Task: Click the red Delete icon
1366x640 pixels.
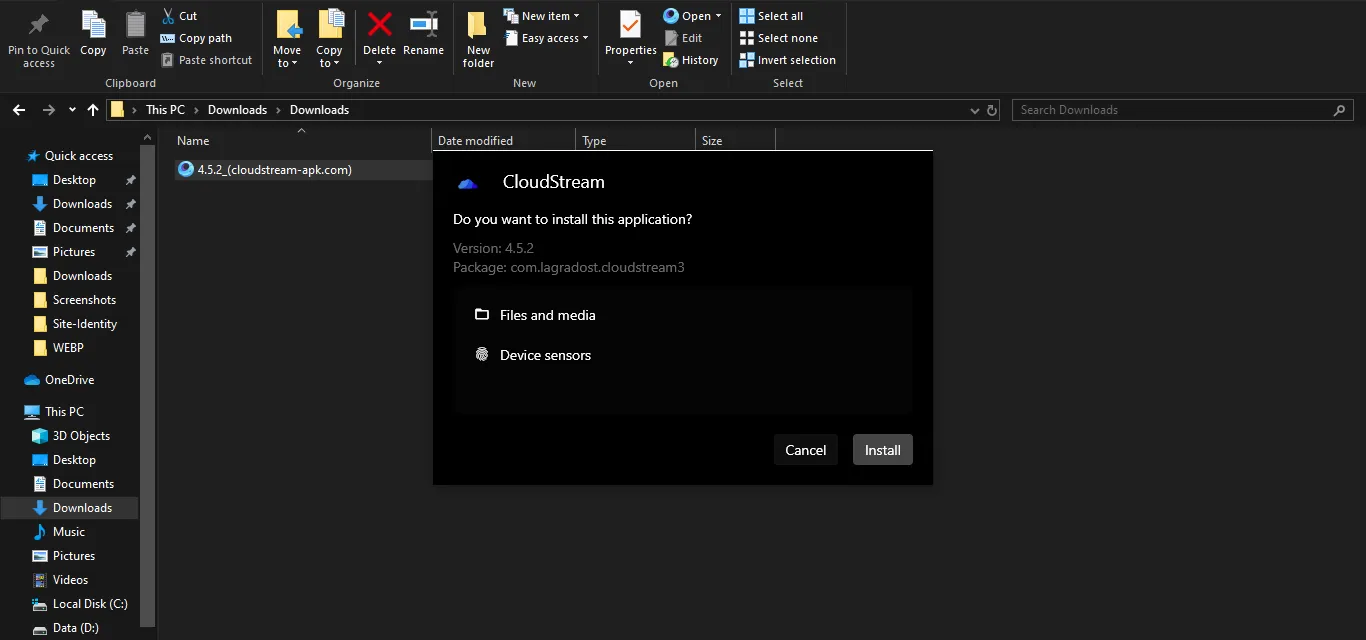Action: coord(379,24)
